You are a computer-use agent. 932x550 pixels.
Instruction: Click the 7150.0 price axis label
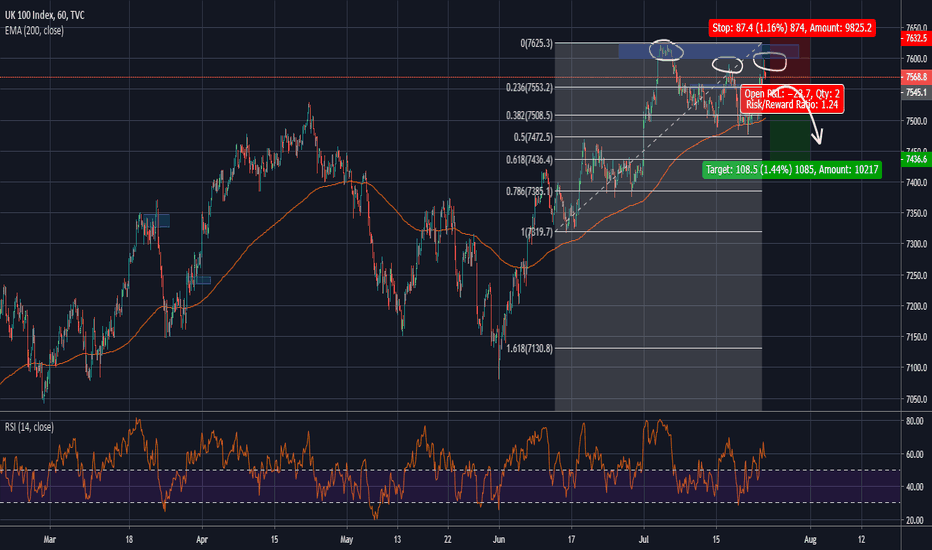tap(917, 337)
